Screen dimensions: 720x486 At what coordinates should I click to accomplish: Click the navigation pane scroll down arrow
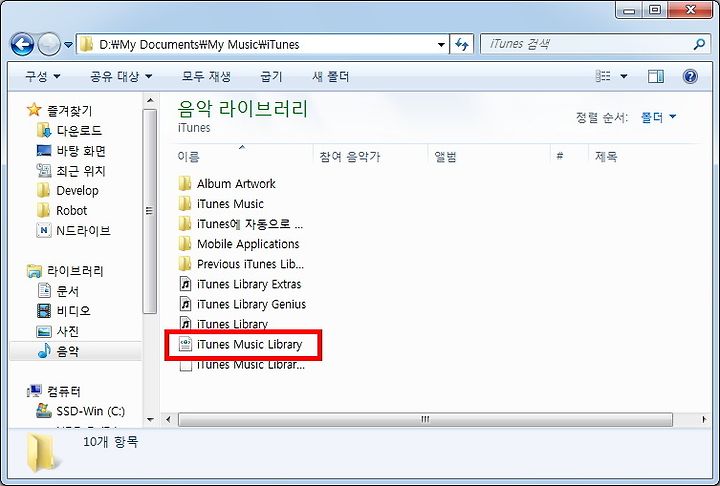tap(150, 419)
